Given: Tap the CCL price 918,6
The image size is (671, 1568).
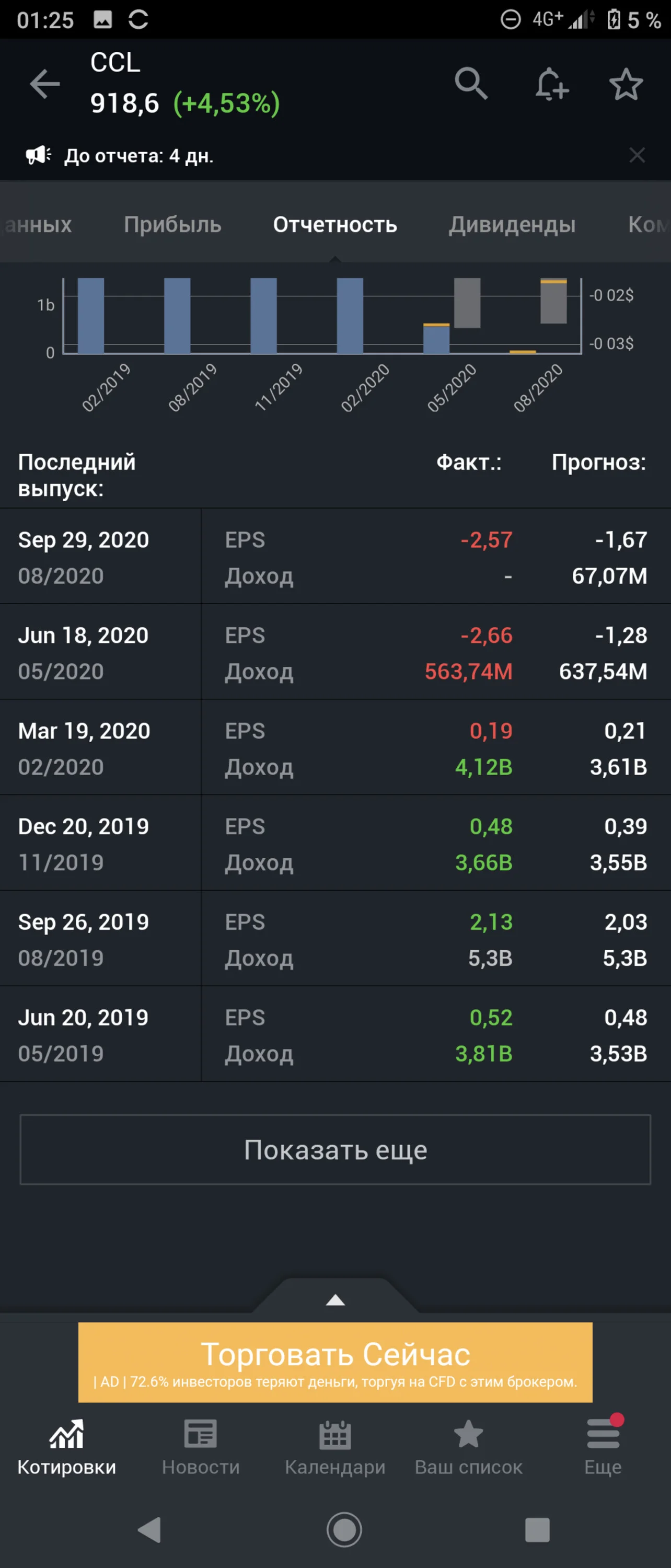Looking at the screenshot, I should click(125, 103).
